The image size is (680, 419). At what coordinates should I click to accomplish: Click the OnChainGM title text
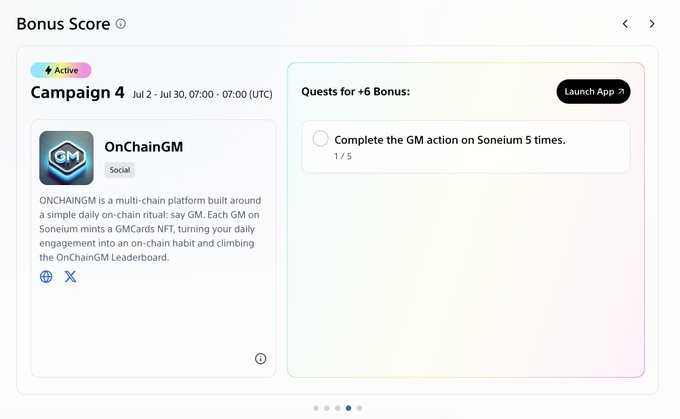[144, 147]
